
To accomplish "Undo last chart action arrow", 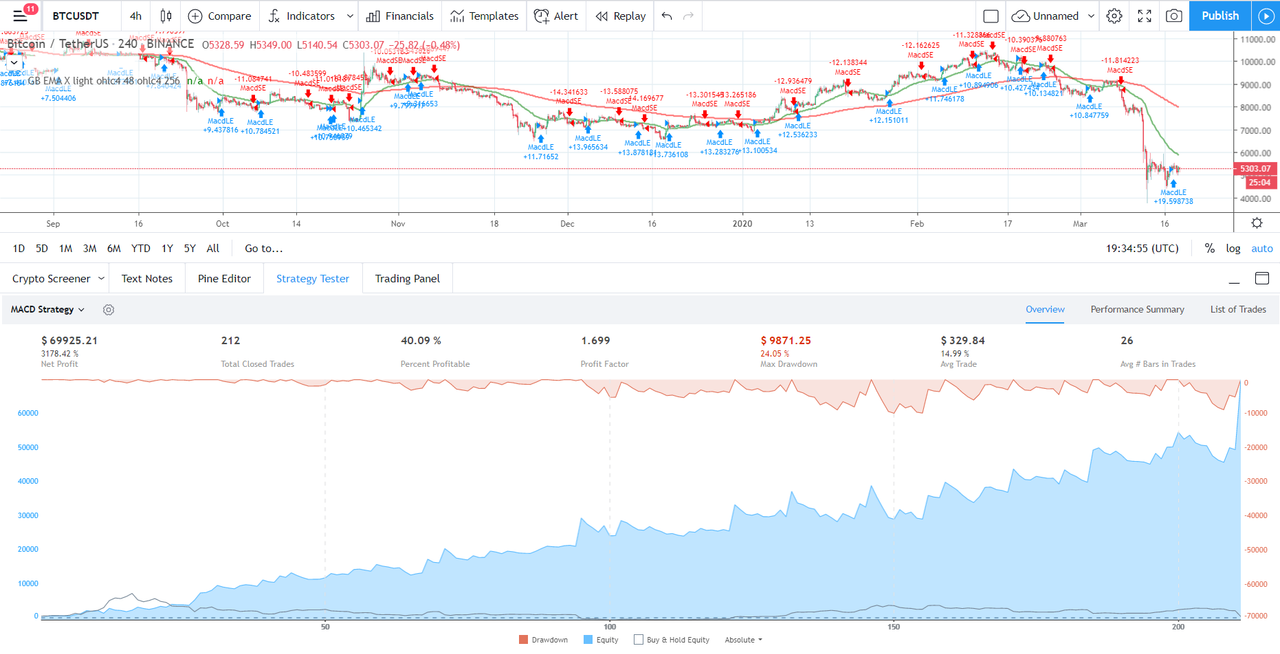I will (x=667, y=16).
